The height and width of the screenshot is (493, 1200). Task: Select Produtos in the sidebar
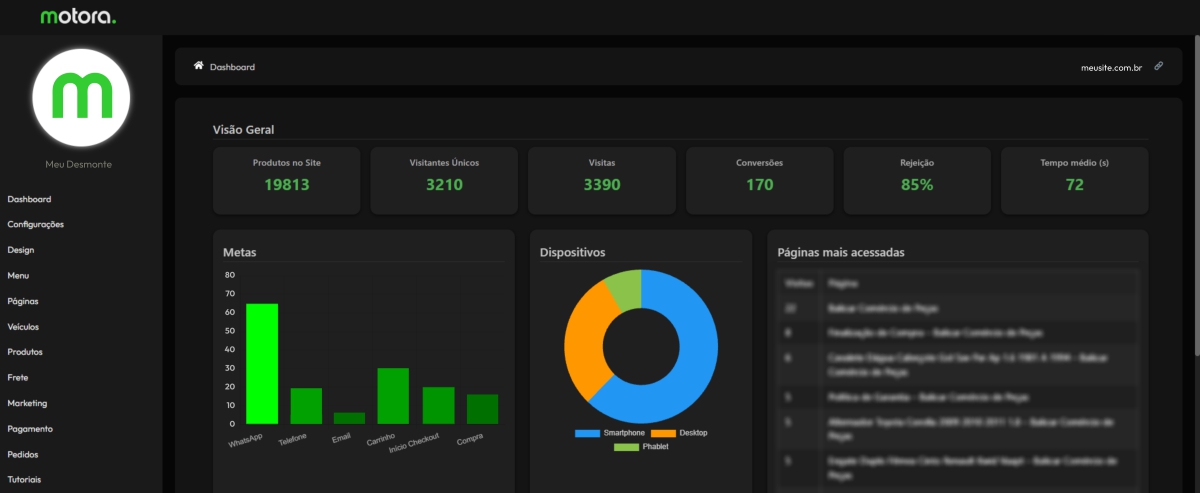coord(25,352)
